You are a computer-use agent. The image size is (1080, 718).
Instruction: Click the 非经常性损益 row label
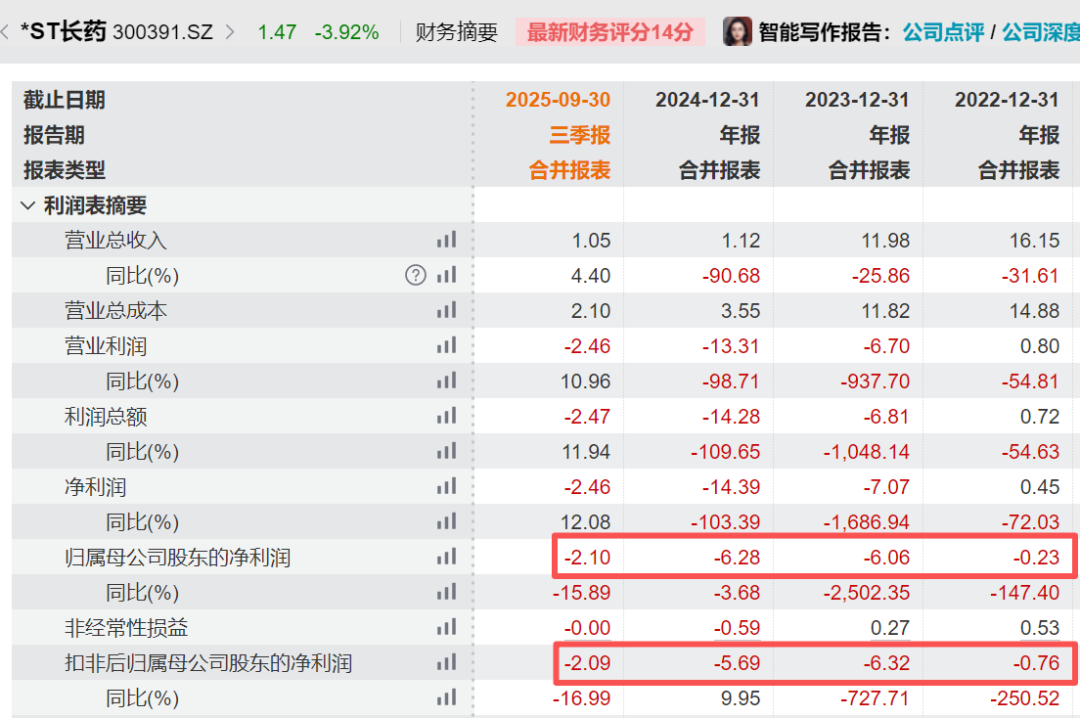tap(126, 627)
